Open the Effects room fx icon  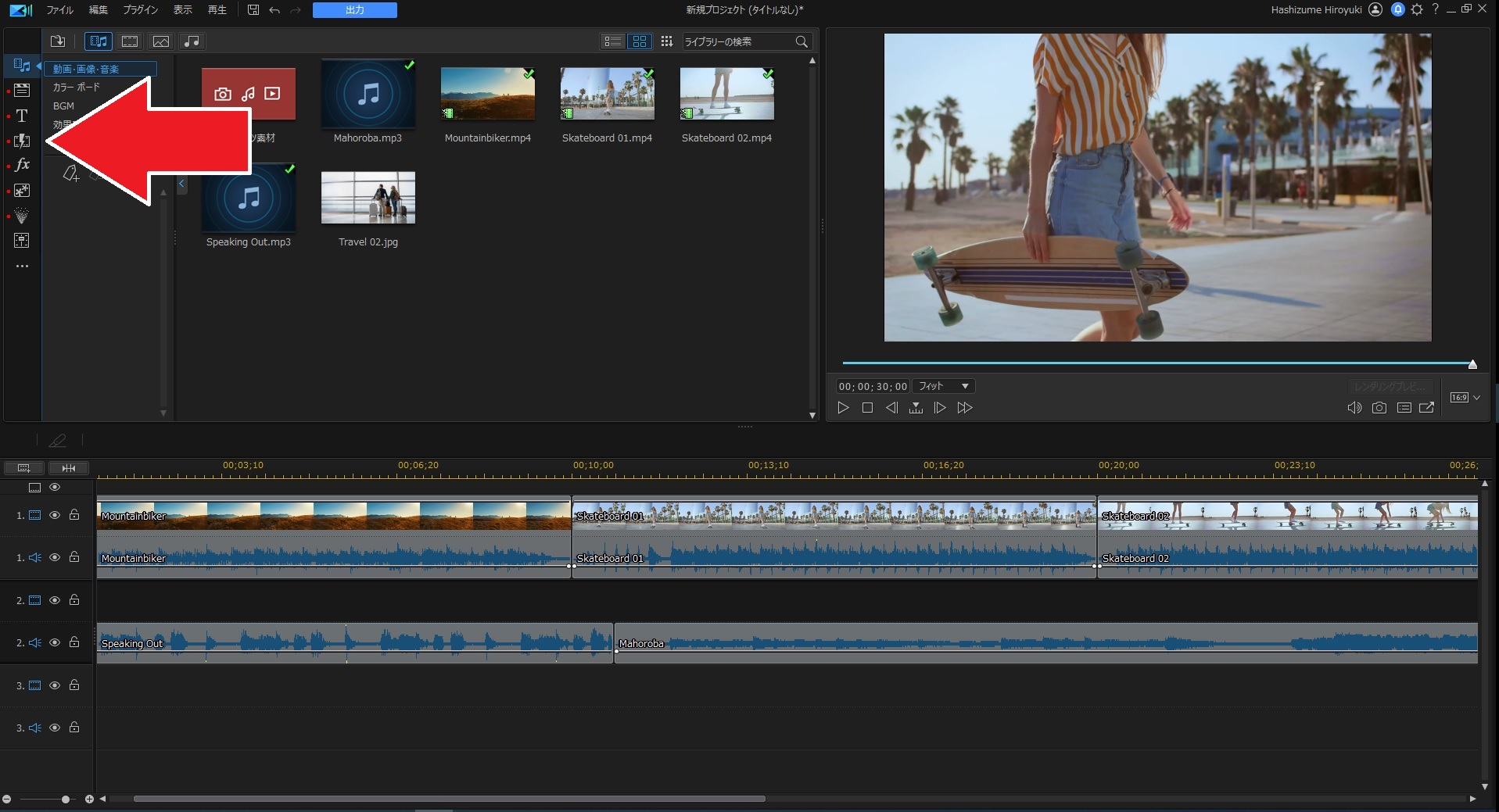(x=22, y=165)
